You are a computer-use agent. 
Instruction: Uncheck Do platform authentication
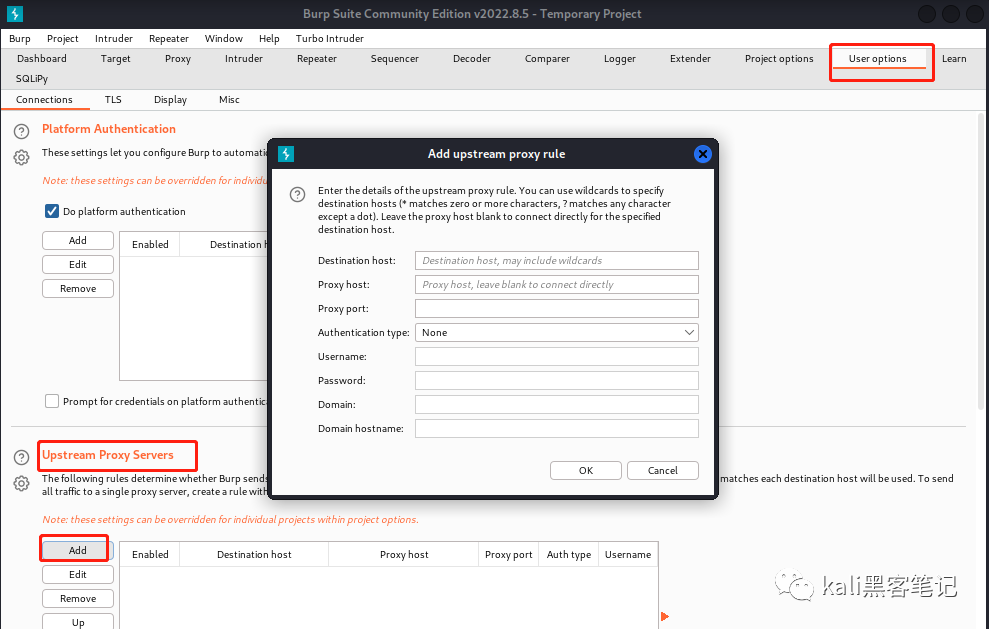pos(51,211)
